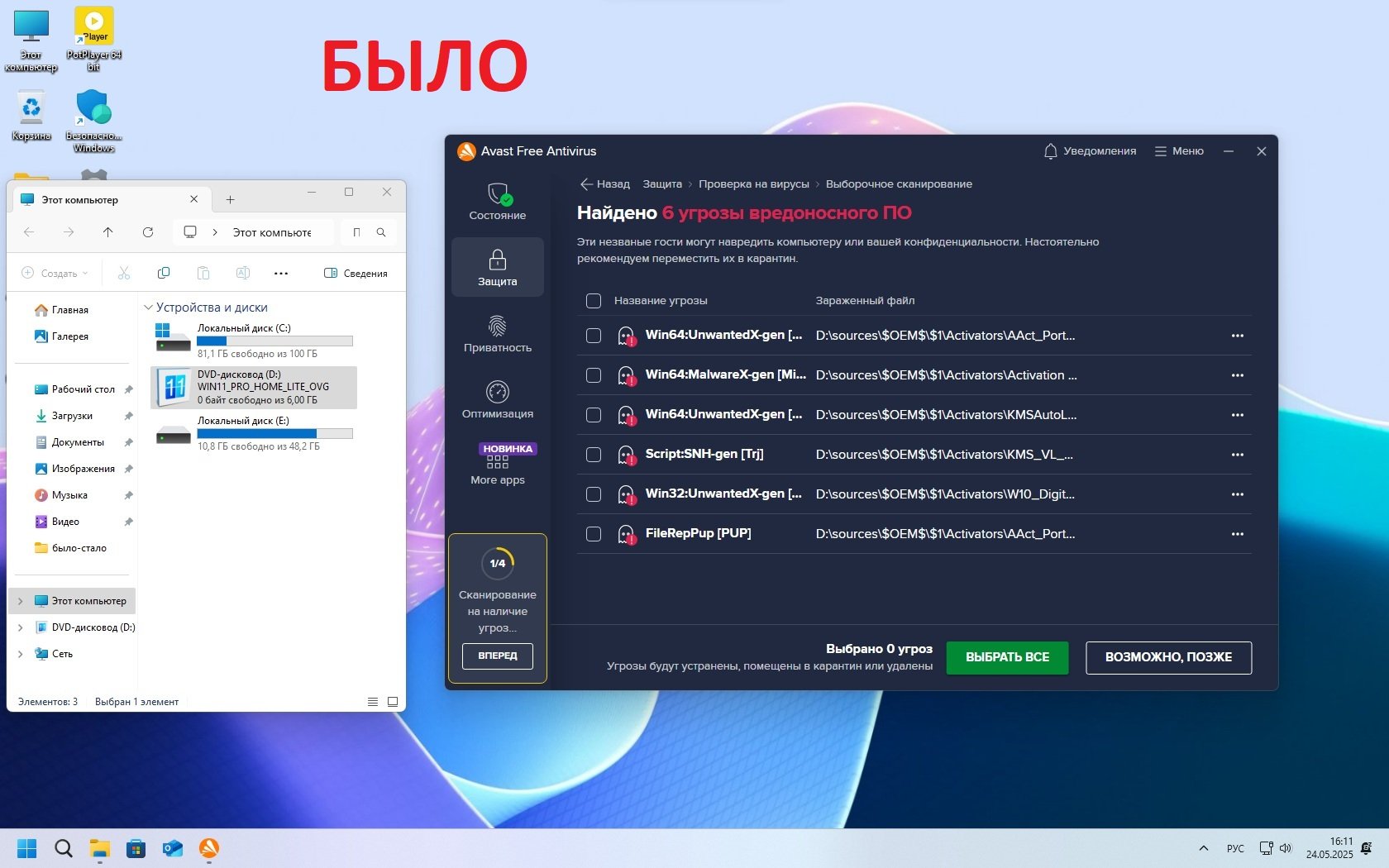Go back with the Назад arrow

[x=605, y=184]
